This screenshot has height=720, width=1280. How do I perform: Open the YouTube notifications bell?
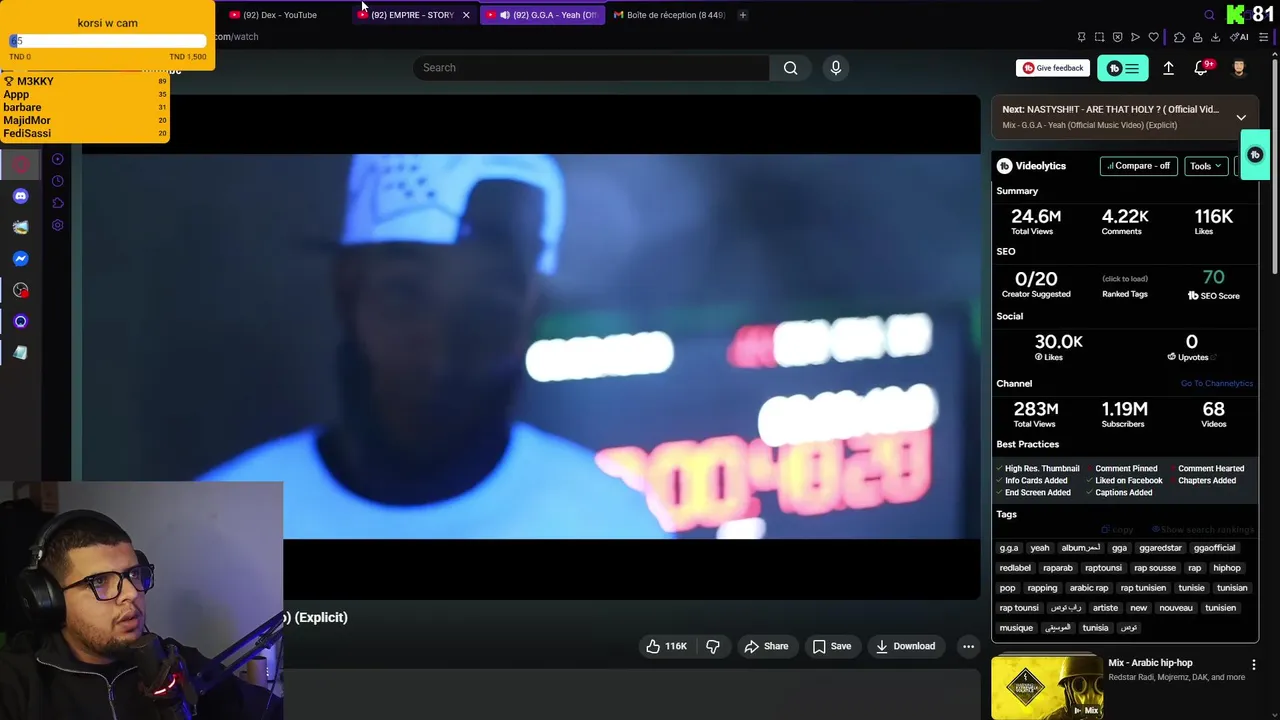coord(1201,68)
